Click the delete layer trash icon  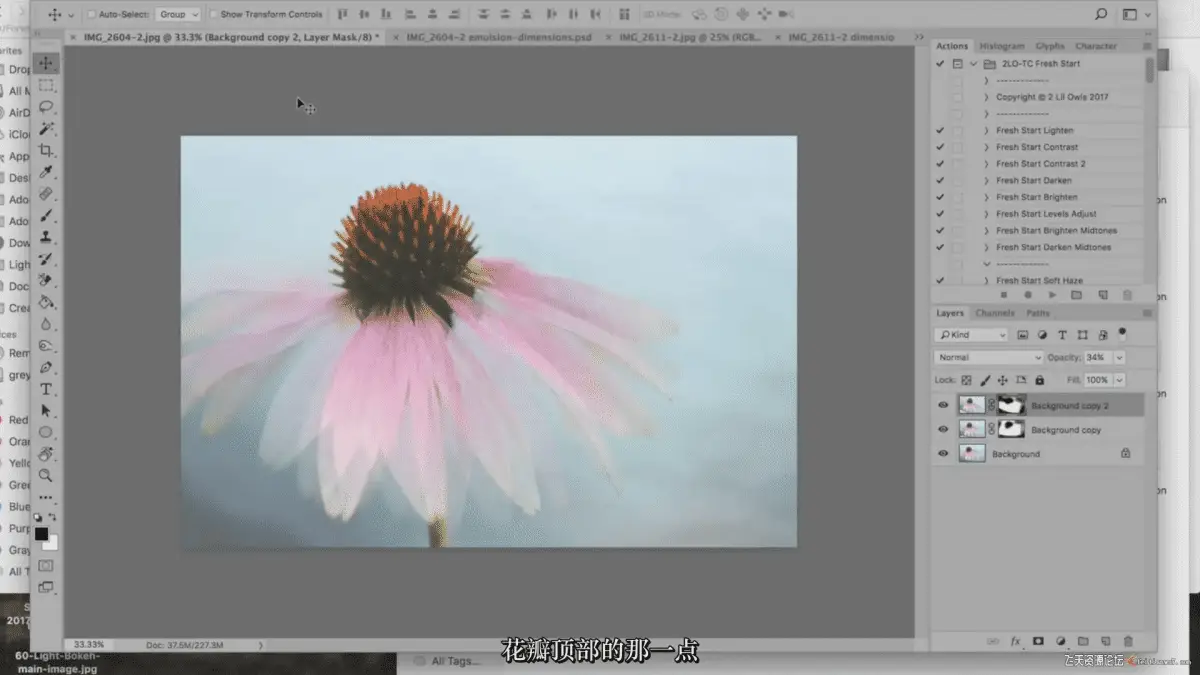pos(1128,641)
